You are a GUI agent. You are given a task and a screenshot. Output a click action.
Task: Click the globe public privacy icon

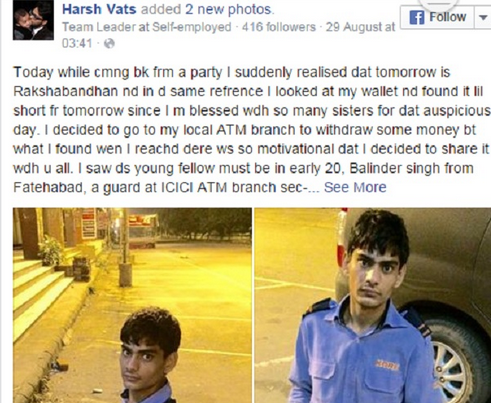coord(109,43)
